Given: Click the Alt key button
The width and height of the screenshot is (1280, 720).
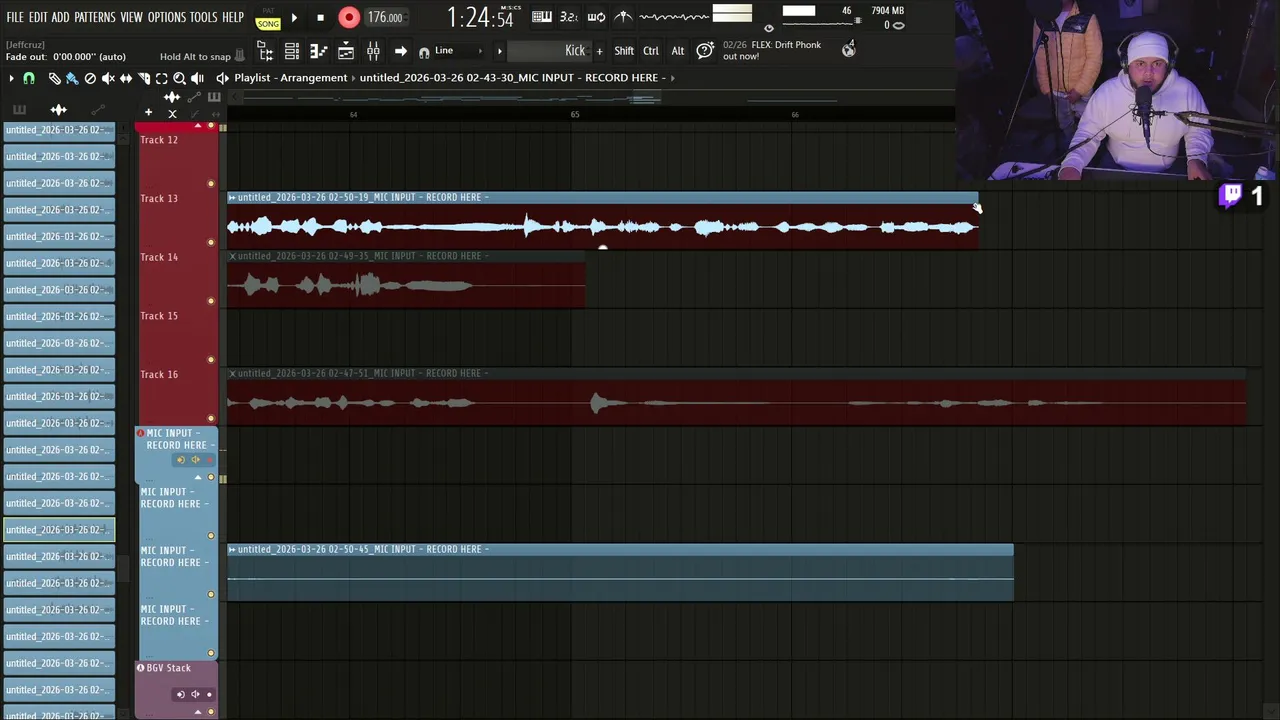Looking at the screenshot, I should (x=678, y=51).
